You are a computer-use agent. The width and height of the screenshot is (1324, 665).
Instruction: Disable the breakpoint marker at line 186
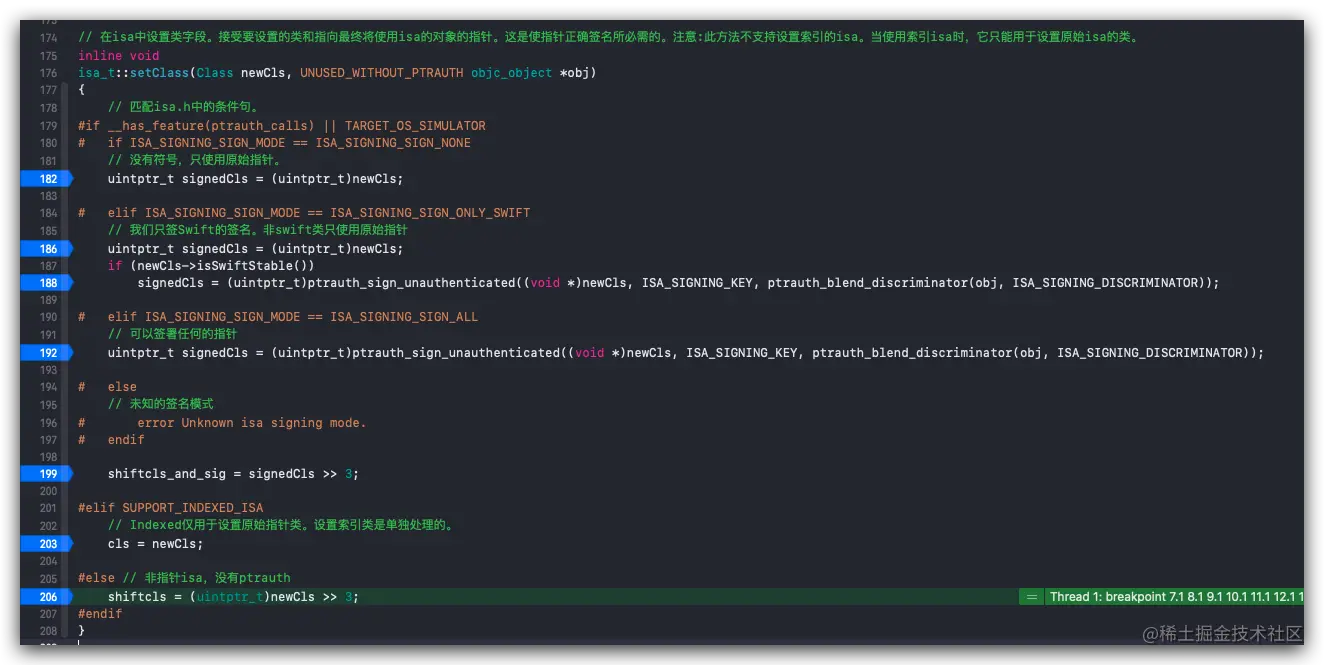click(x=46, y=249)
